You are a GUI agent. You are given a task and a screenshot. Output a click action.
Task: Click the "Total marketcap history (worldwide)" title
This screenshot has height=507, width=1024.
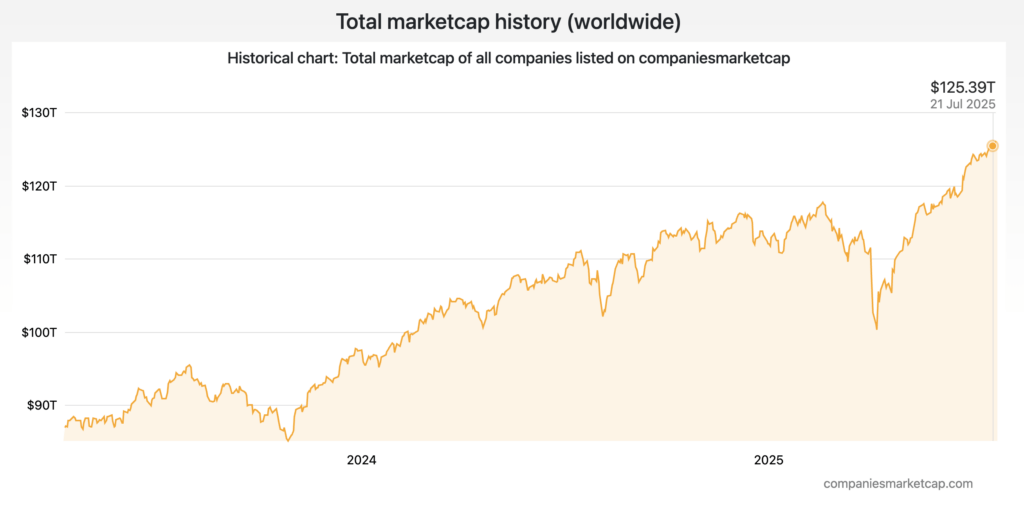[x=511, y=21]
